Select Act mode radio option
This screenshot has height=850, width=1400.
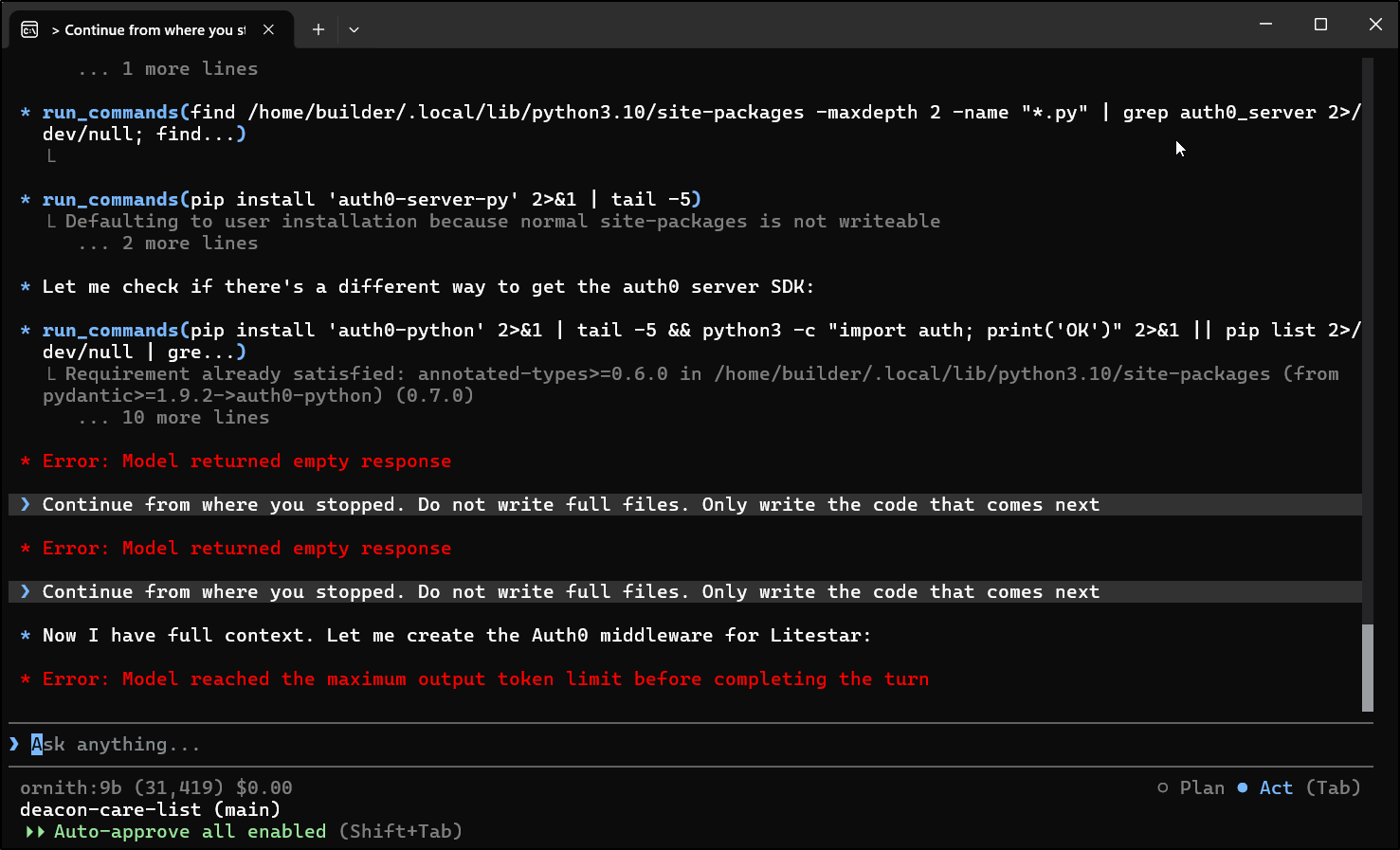click(1265, 787)
